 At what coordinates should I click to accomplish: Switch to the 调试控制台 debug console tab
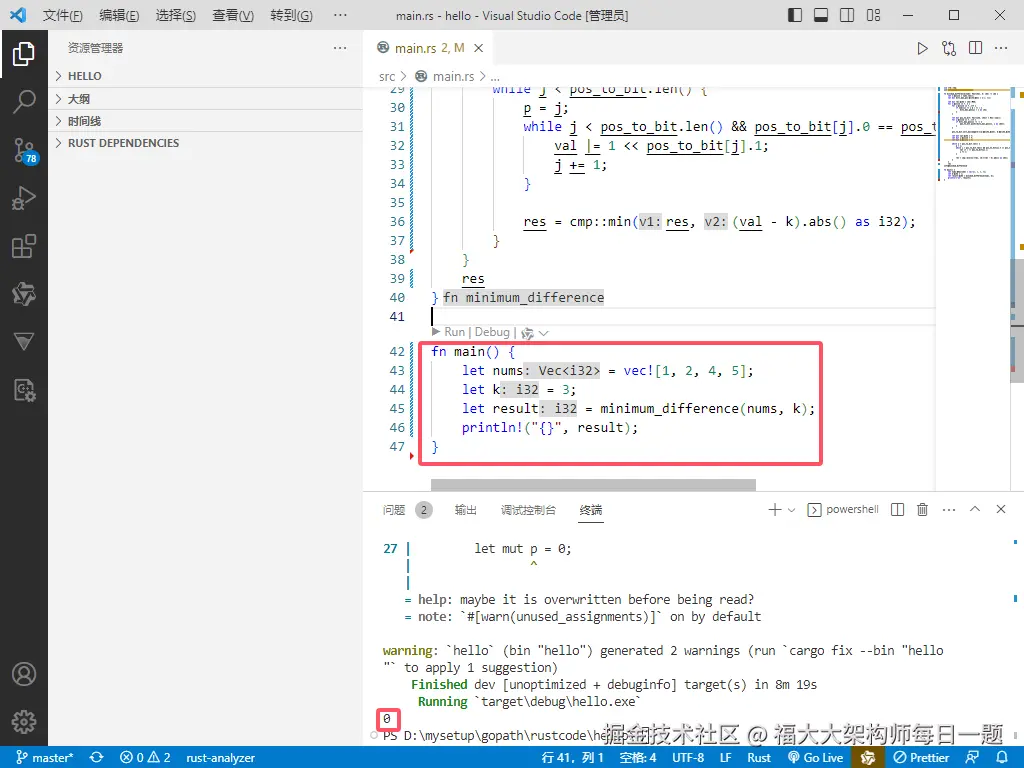(528, 510)
